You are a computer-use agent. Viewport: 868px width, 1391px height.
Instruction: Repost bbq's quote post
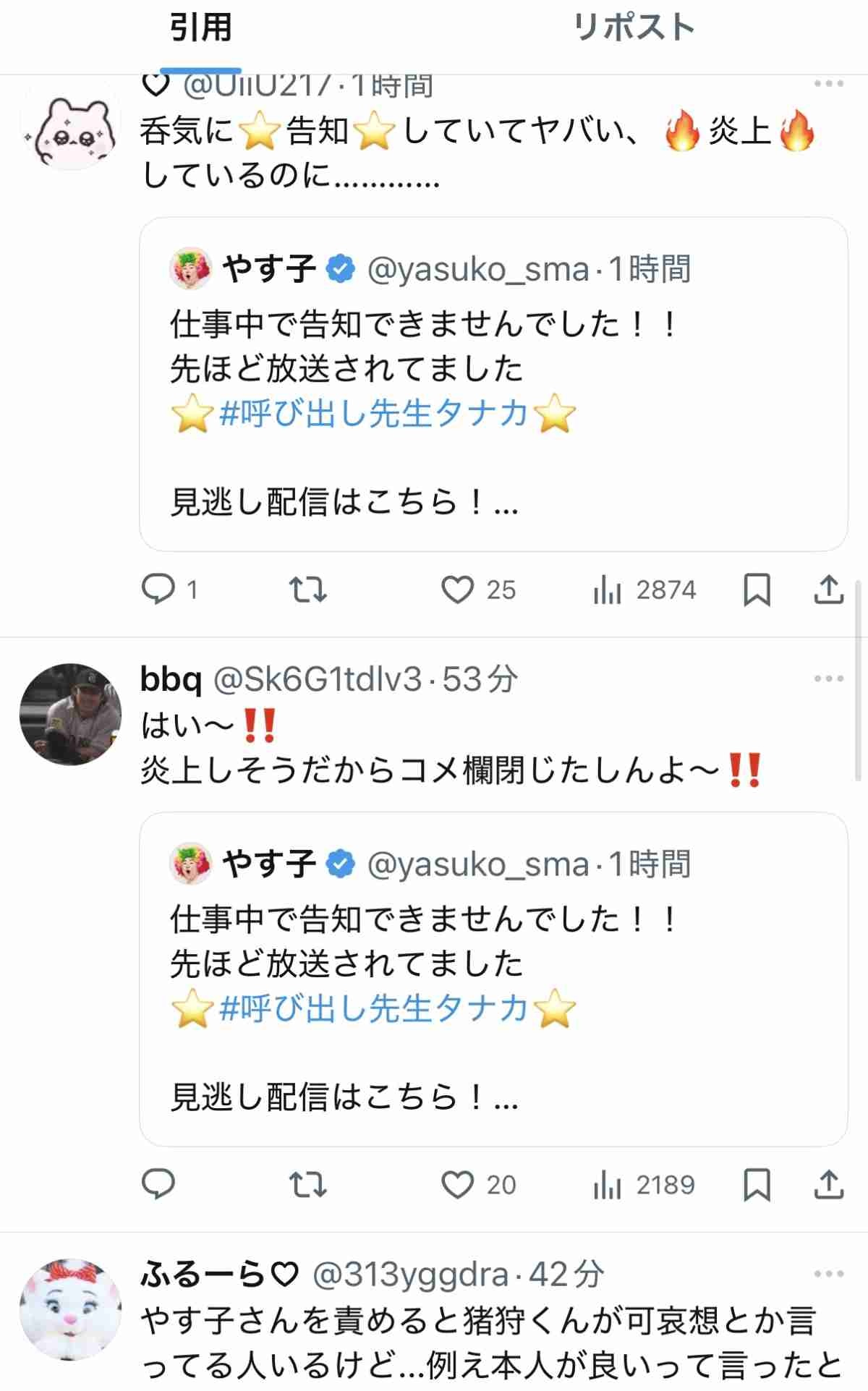[x=307, y=1185]
